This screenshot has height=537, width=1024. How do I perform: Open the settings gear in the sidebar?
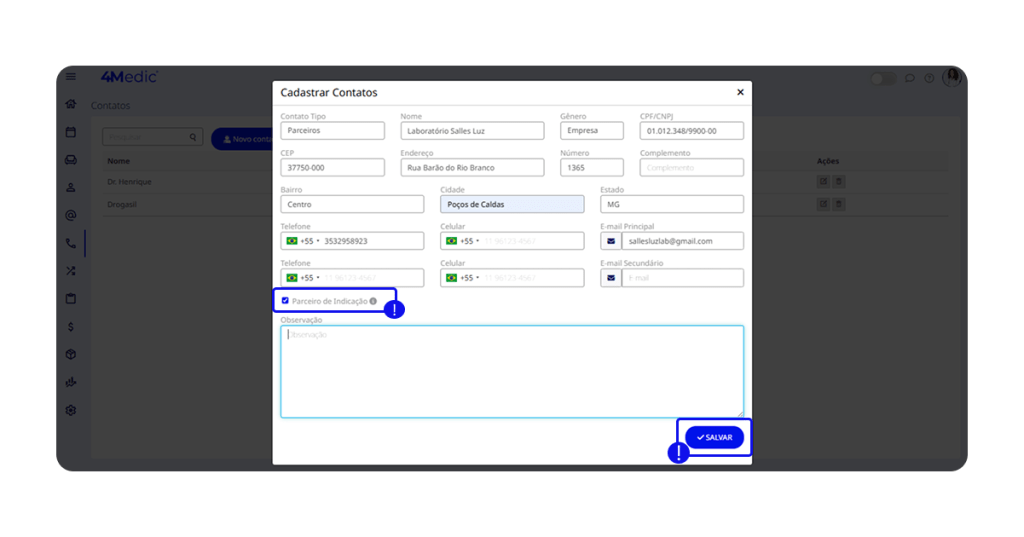pyautogui.click(x=71, y=411)
